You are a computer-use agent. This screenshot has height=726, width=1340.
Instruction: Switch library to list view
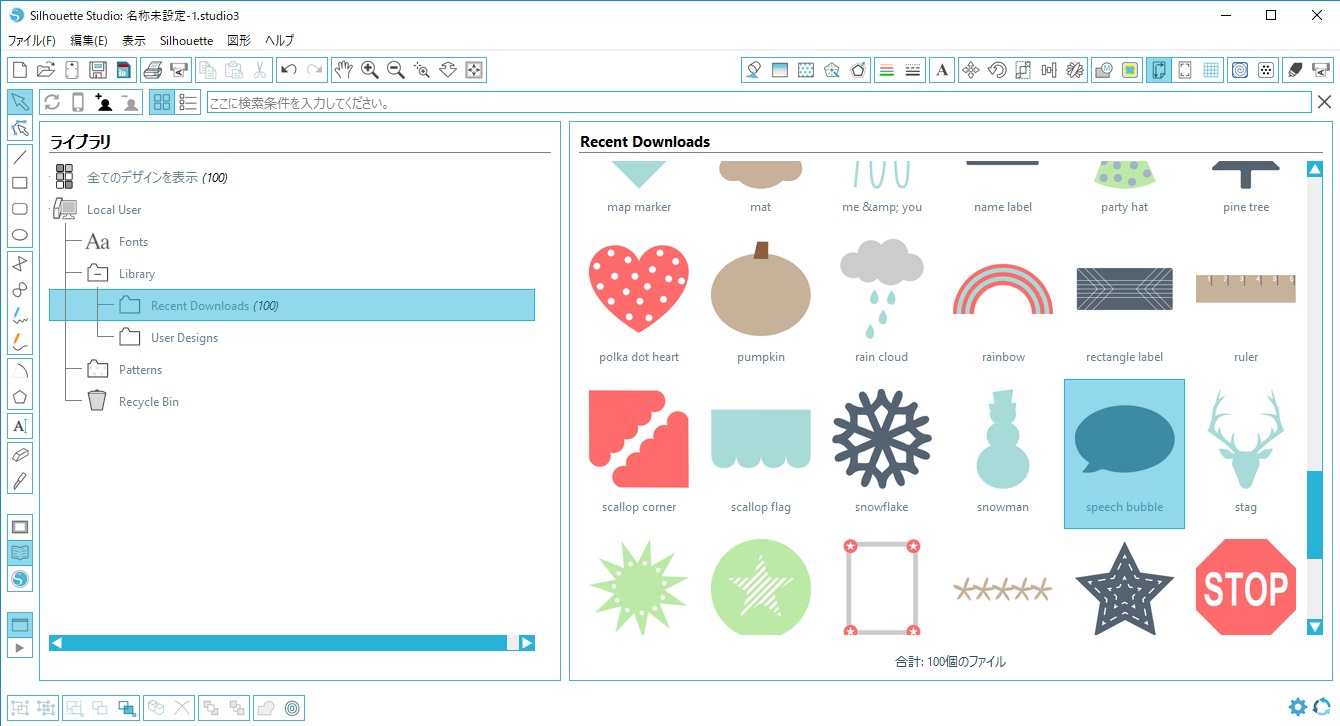pyautogui.click(x=187, y=102)
